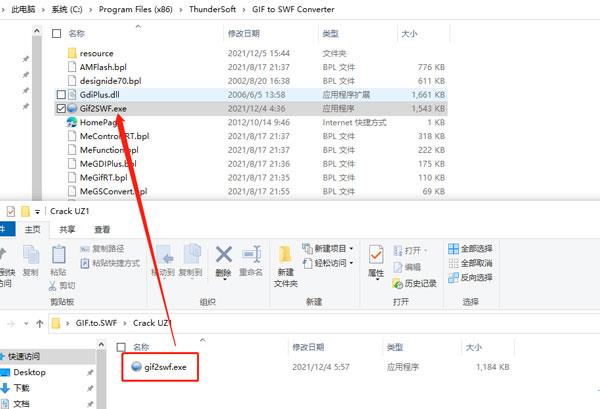Viewport: 600px width, 409px height.
Task: Select the resource folder icon
Action: point(71,52)
